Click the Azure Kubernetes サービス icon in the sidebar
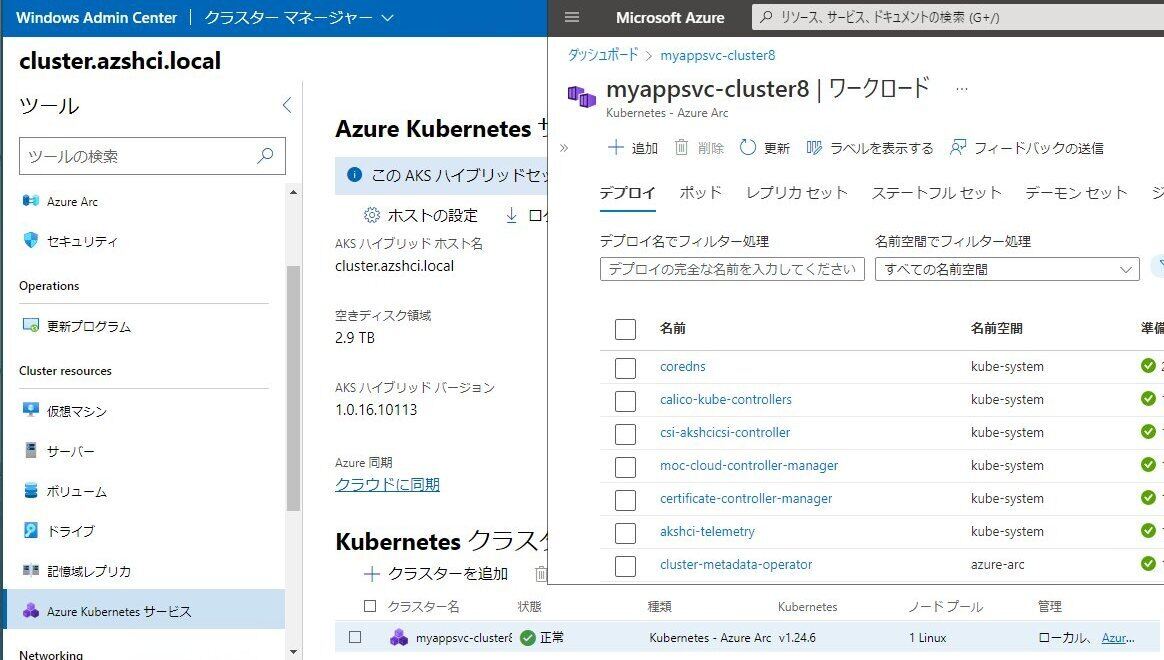This screenshot has width=1164, height=660. click(x=30, y=610)
